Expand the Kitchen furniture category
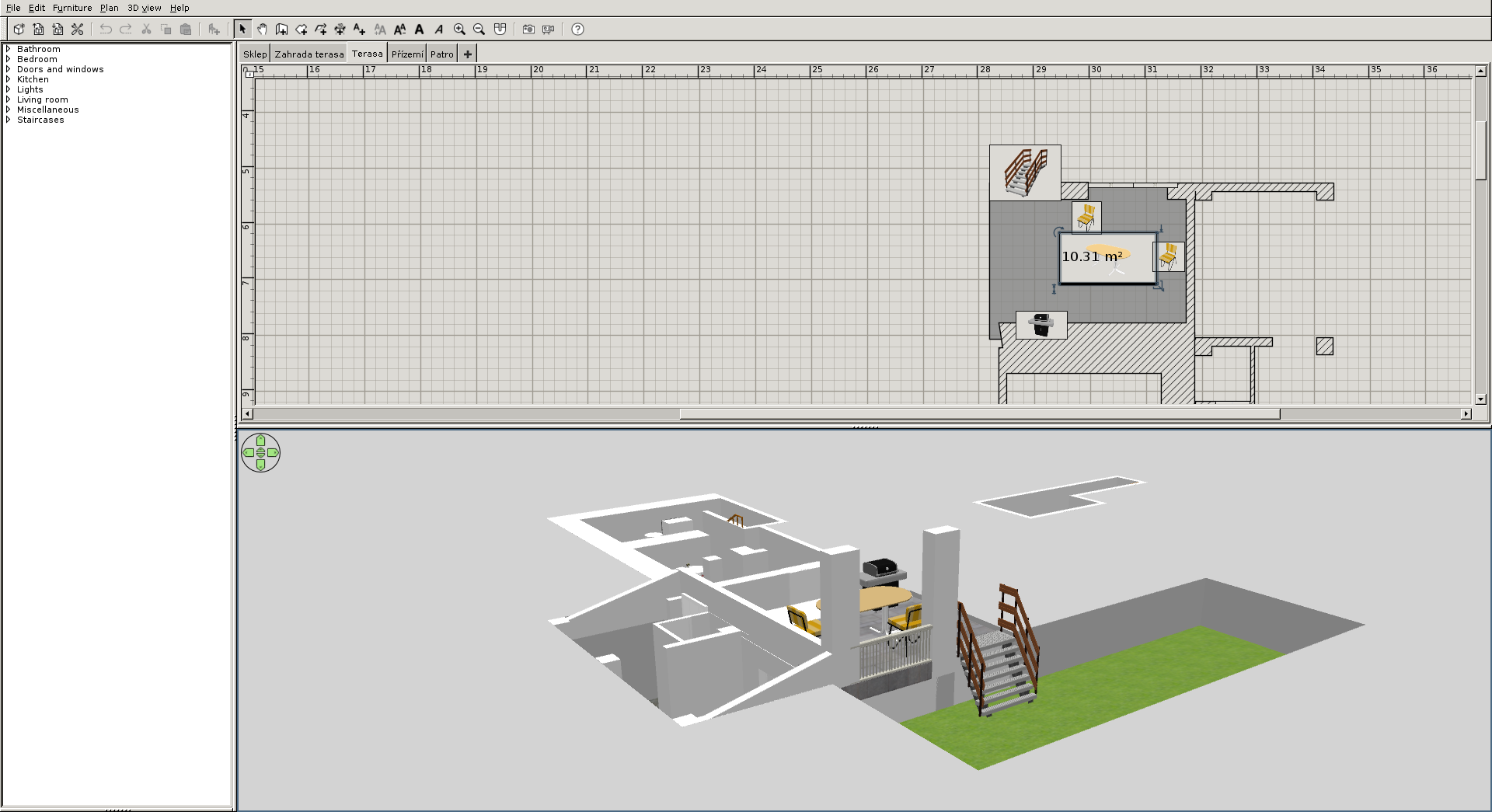Screen dimensions: 1492x812 coord(8,79)
